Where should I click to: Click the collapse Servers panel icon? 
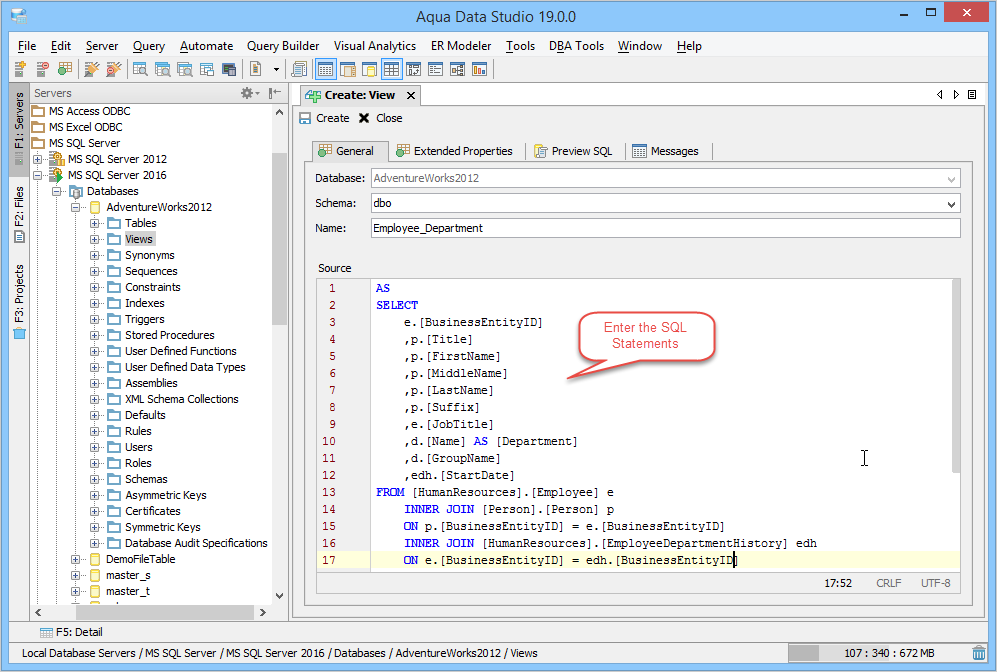click(x=274, y=93)
